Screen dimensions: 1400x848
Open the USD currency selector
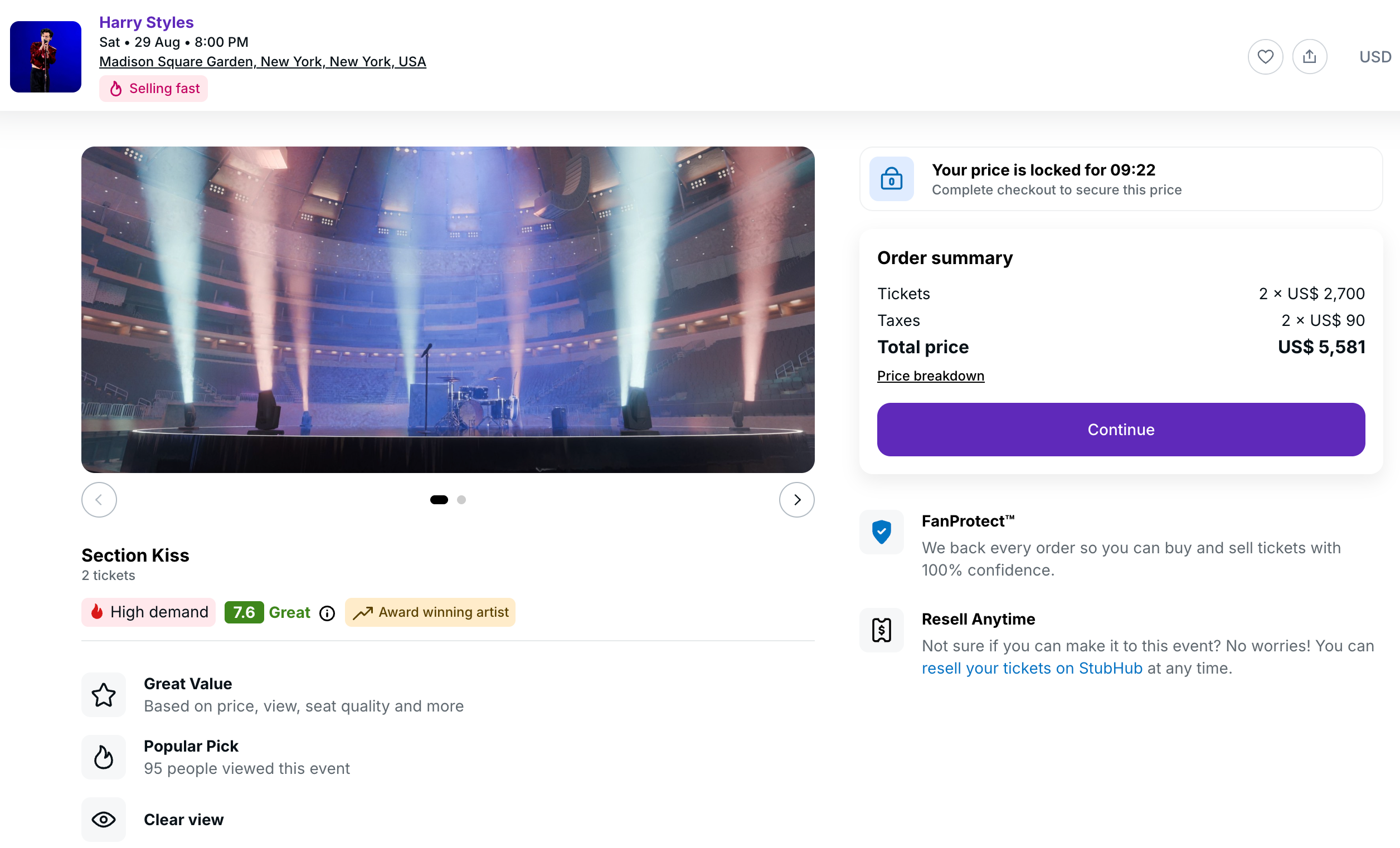pyautogui.click(x=1375, y=57)
